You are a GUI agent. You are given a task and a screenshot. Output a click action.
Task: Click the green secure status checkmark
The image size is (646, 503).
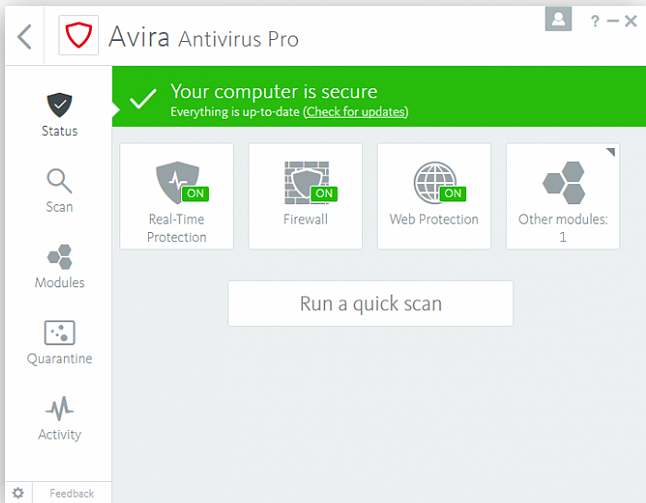point(144,98)
